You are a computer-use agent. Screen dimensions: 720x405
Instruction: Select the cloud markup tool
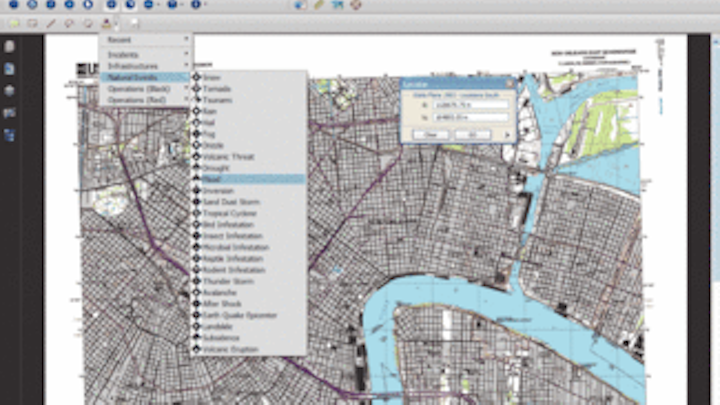69,23
